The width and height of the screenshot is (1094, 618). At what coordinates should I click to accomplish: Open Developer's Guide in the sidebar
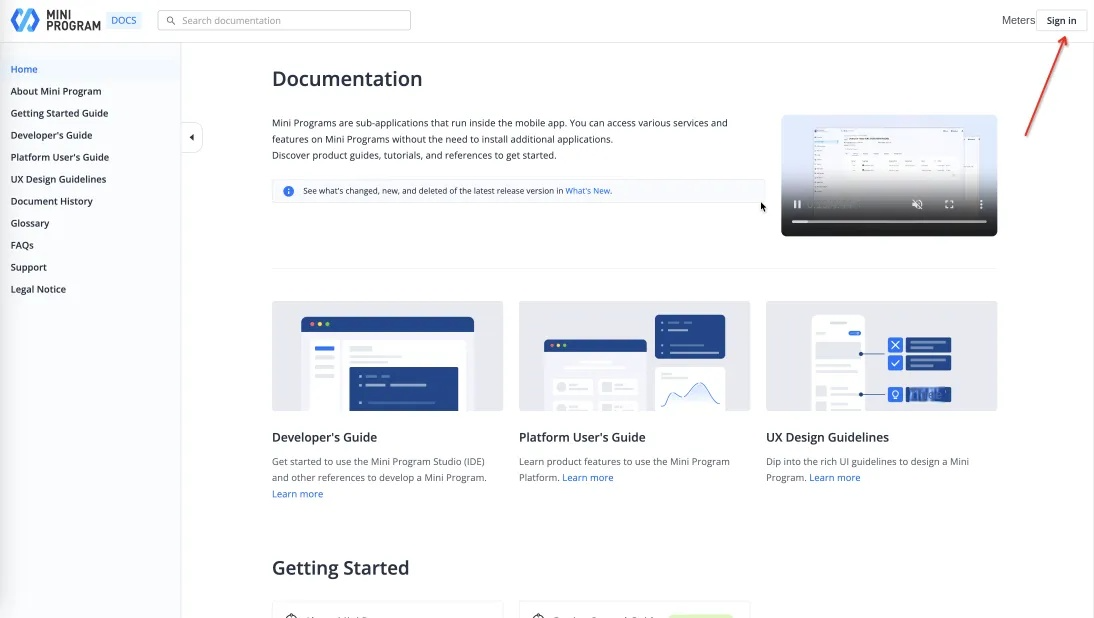click(x=51, y=135)
